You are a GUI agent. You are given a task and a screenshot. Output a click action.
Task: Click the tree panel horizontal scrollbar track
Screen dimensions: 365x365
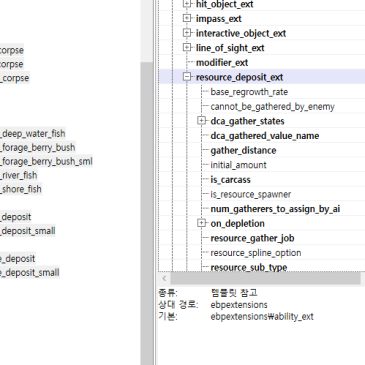(x=265, y=278)
